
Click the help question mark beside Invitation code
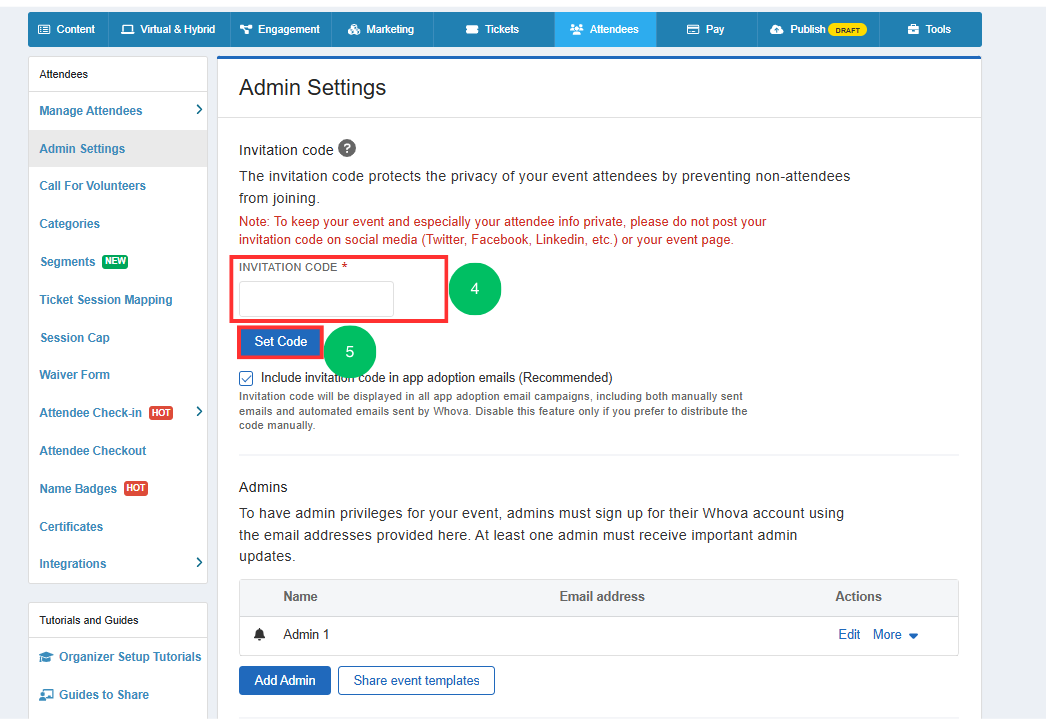click(347, 148)
